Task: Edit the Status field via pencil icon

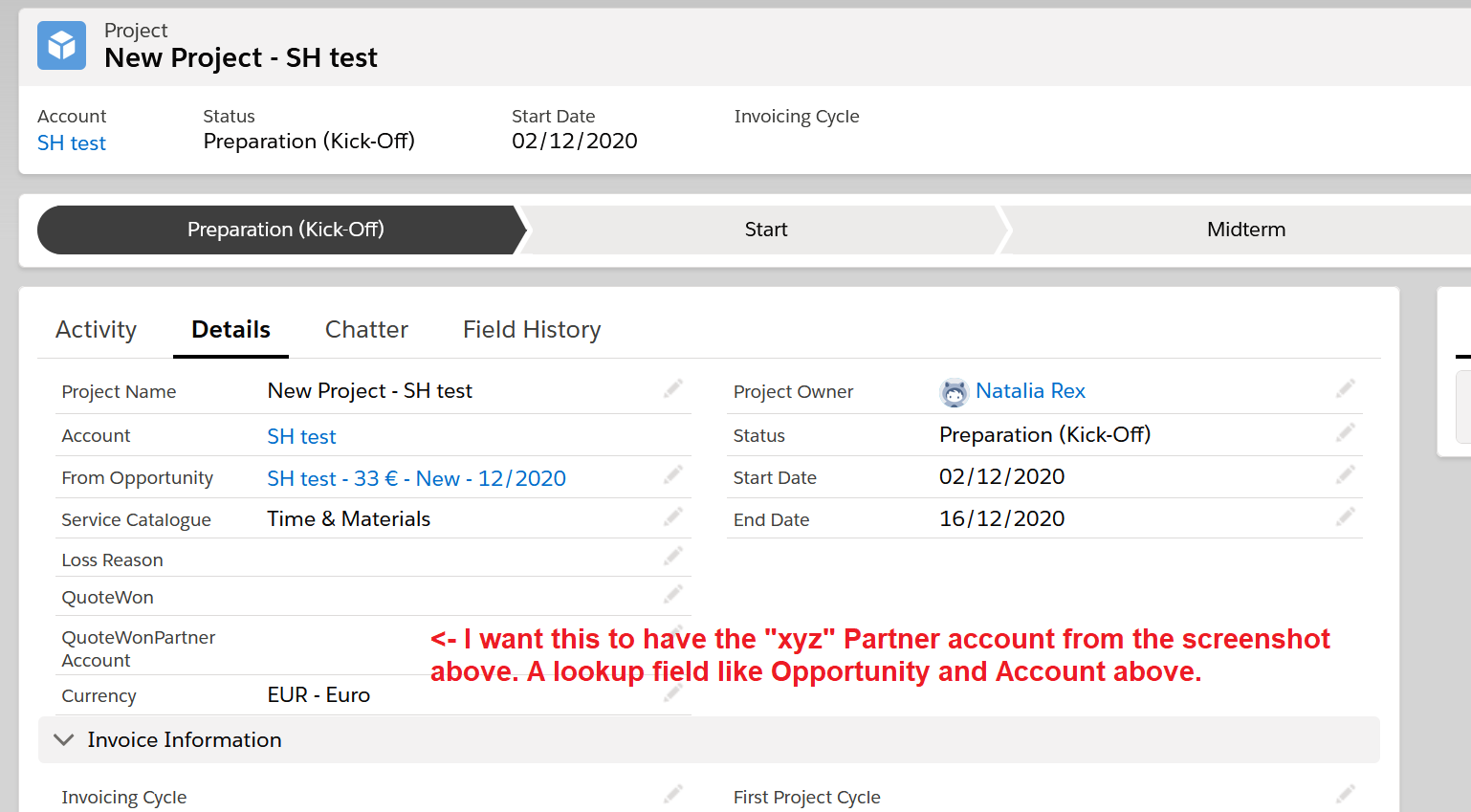Action: (x=1346, y=432)
